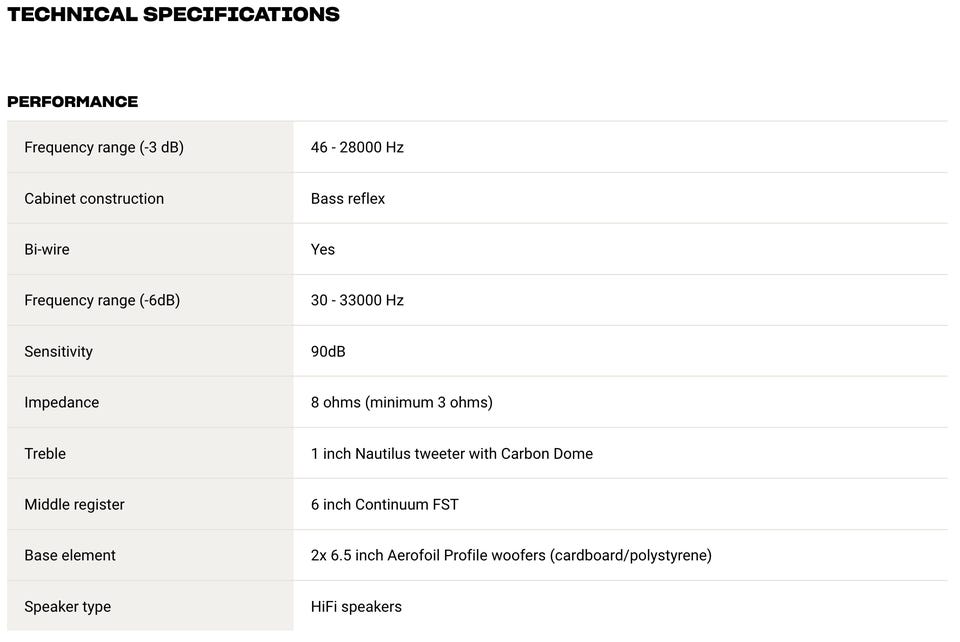Select the Frequency range (-6dB) label
Image resolution: width=960 pixels, height=642 pixels.
102,300
